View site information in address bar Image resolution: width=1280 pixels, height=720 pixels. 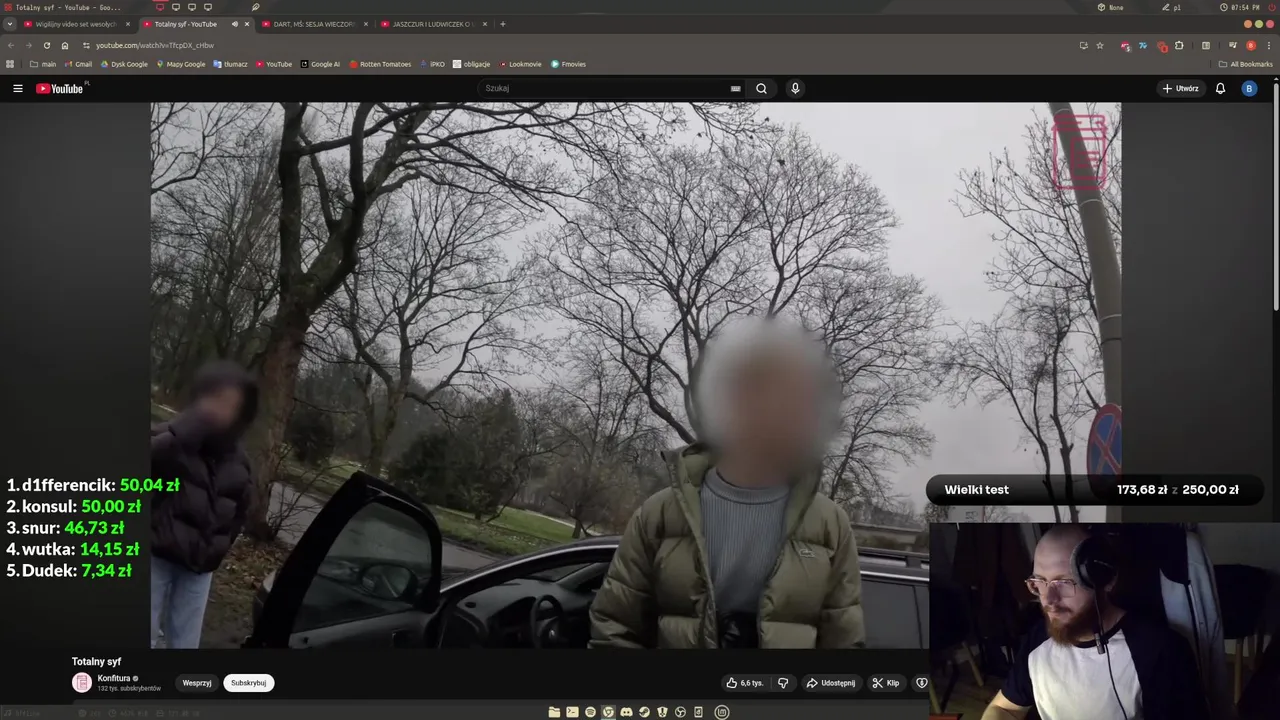[x=86, y=45]
